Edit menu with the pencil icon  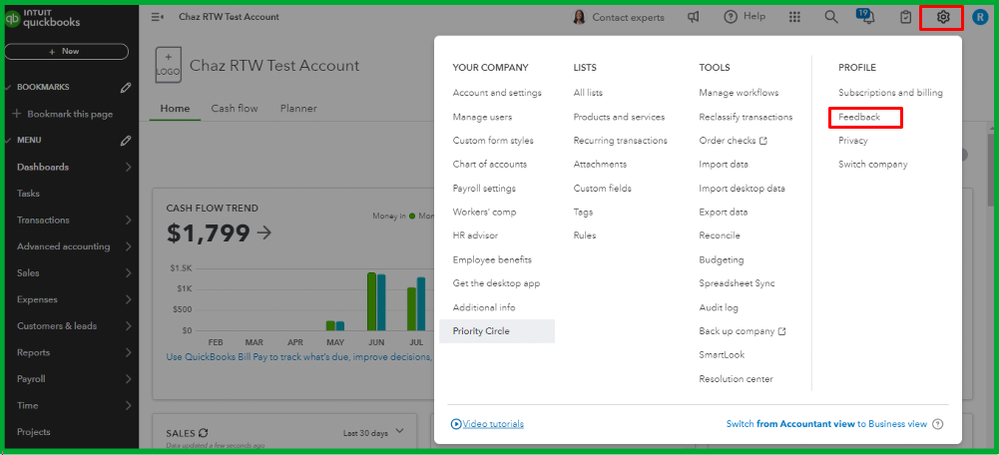pyautogui.click(x=126, y=140)
